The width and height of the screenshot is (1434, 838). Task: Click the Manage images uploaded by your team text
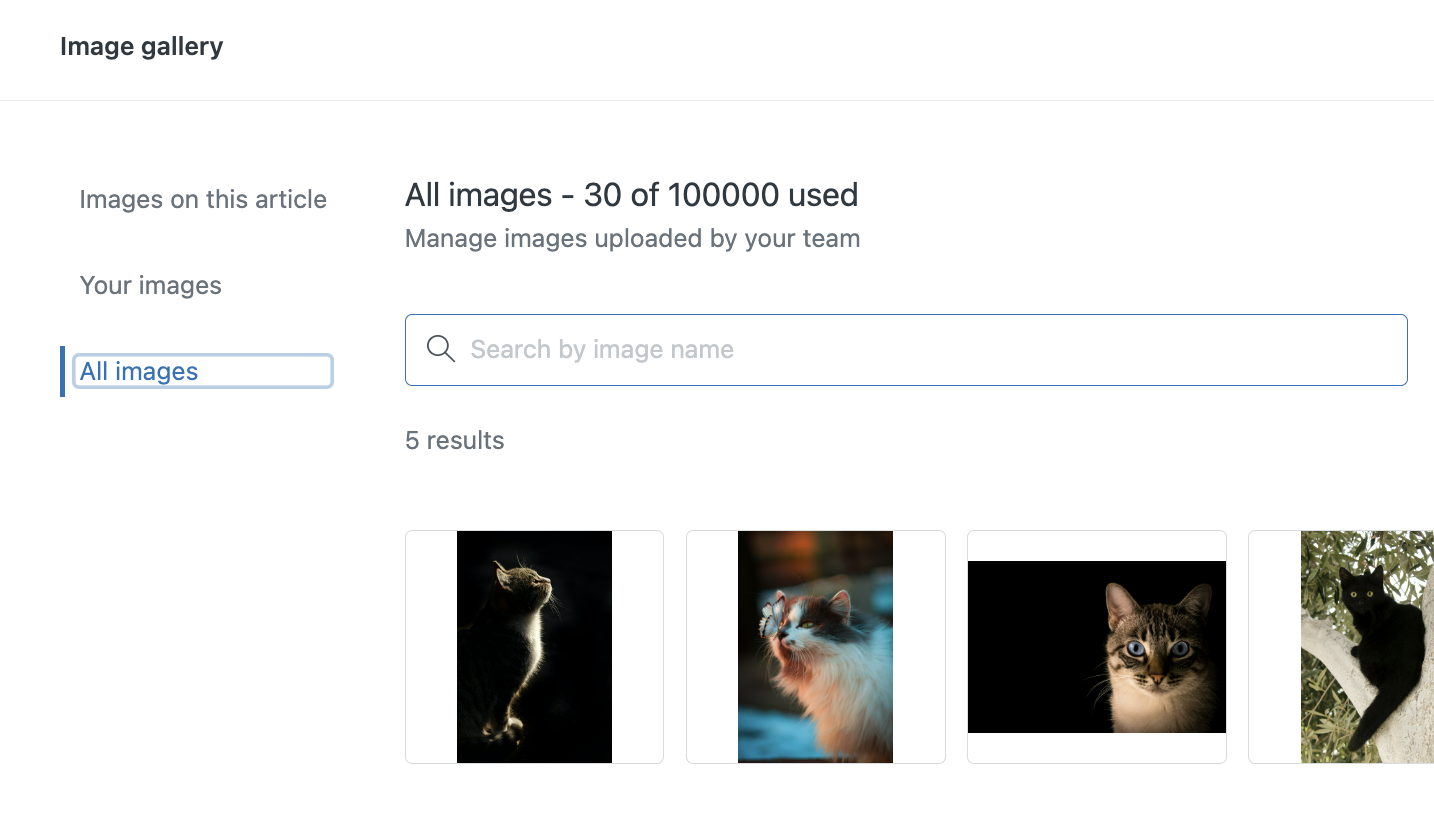(x=632, y=239)
